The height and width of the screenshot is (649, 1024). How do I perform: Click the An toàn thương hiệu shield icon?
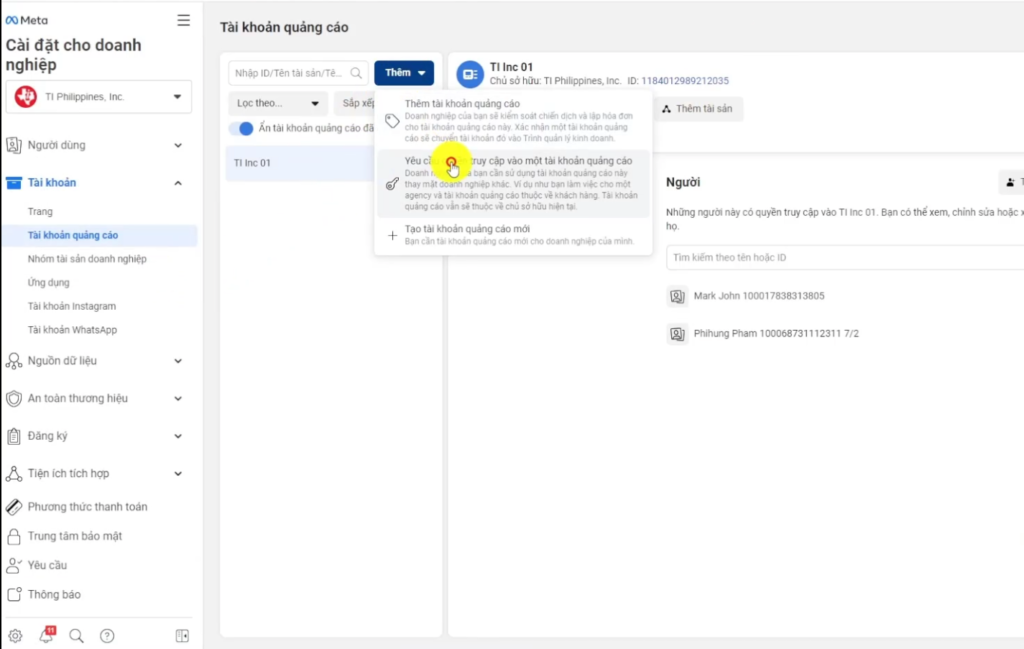click(14, 398)
